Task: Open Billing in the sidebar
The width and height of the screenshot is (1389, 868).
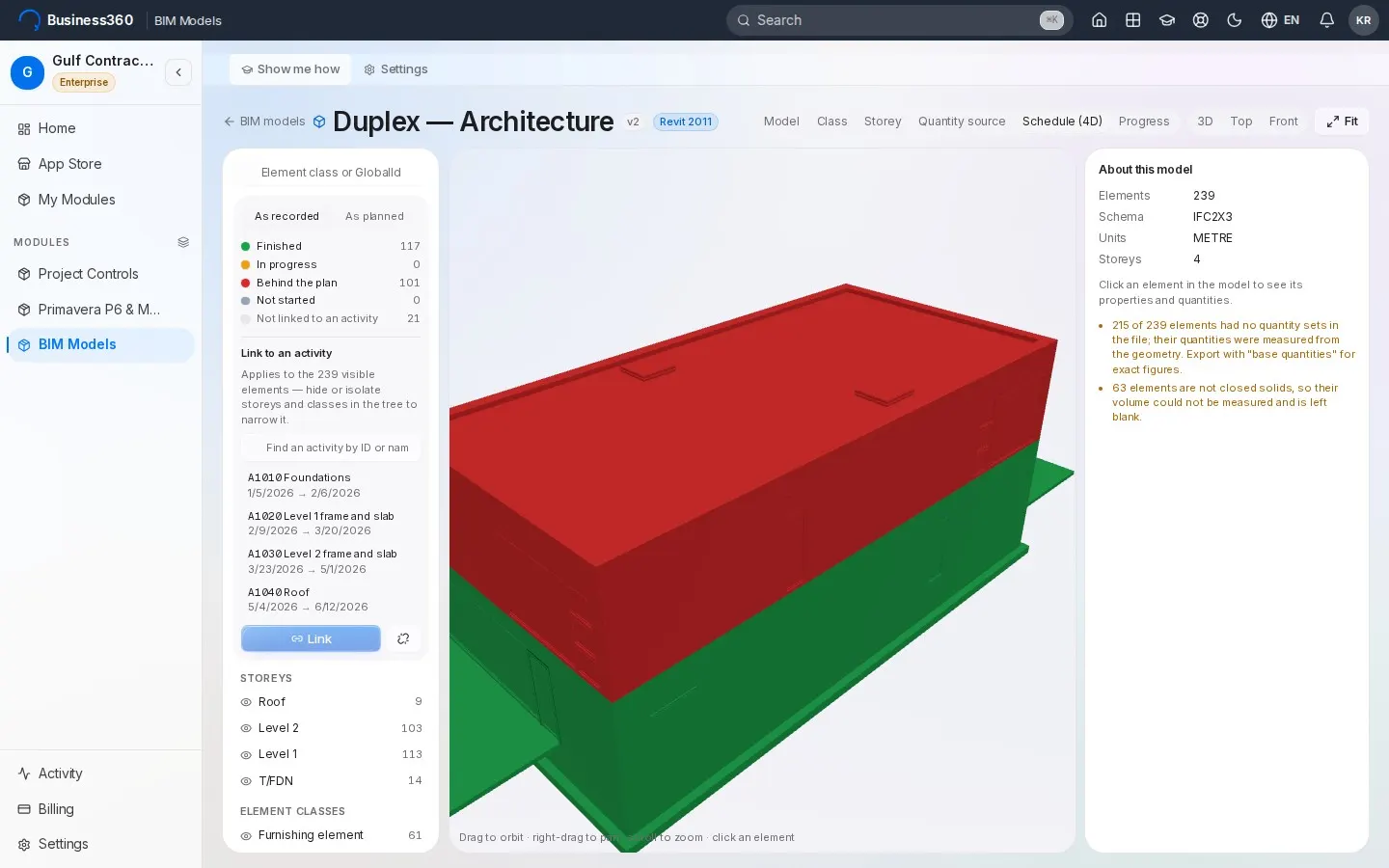Action: 100,809
